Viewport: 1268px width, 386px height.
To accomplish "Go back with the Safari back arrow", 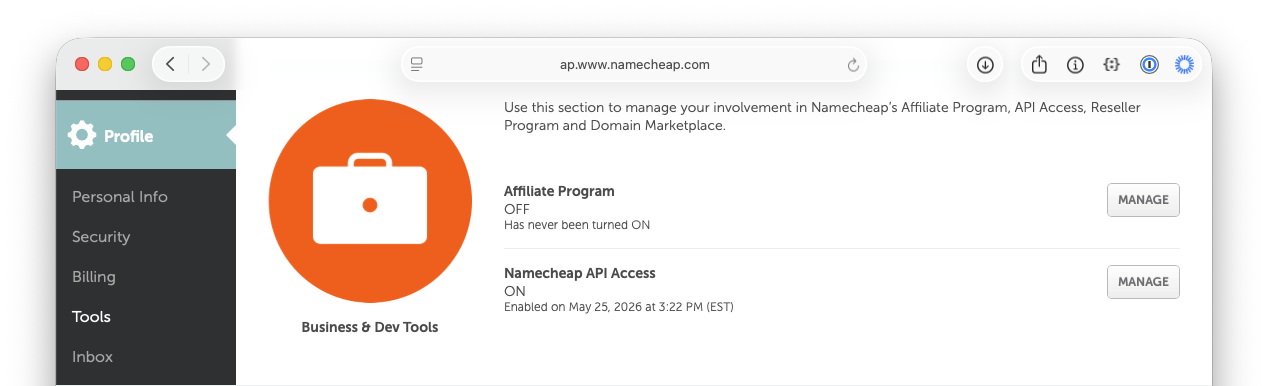I will coord(171,64).
